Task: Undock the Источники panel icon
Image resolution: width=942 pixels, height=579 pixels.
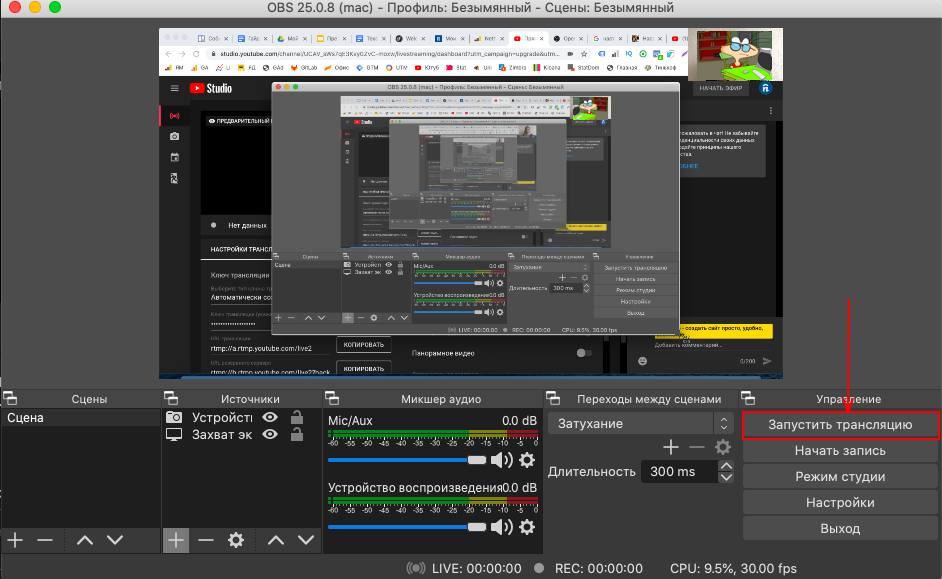Action: [171, 398]
